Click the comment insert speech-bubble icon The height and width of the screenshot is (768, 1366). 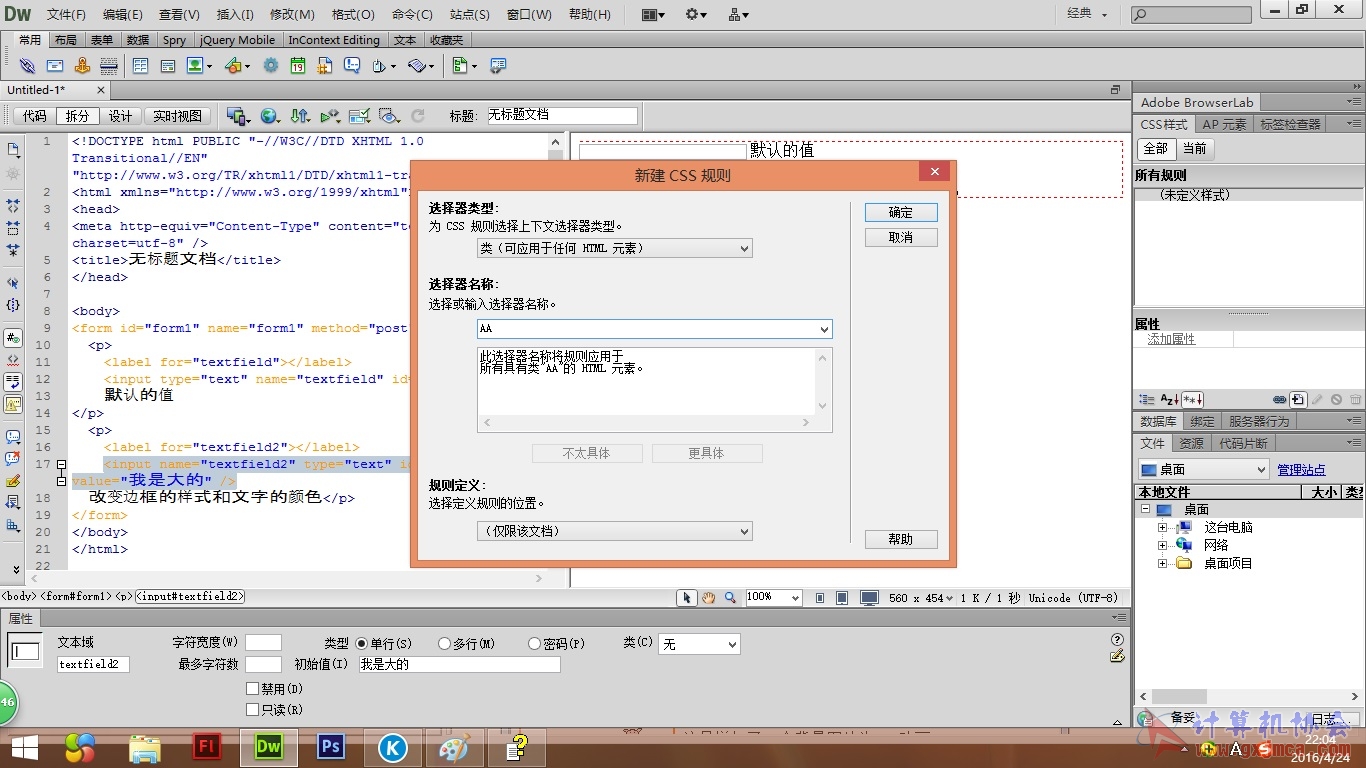[x=352, y=65]
